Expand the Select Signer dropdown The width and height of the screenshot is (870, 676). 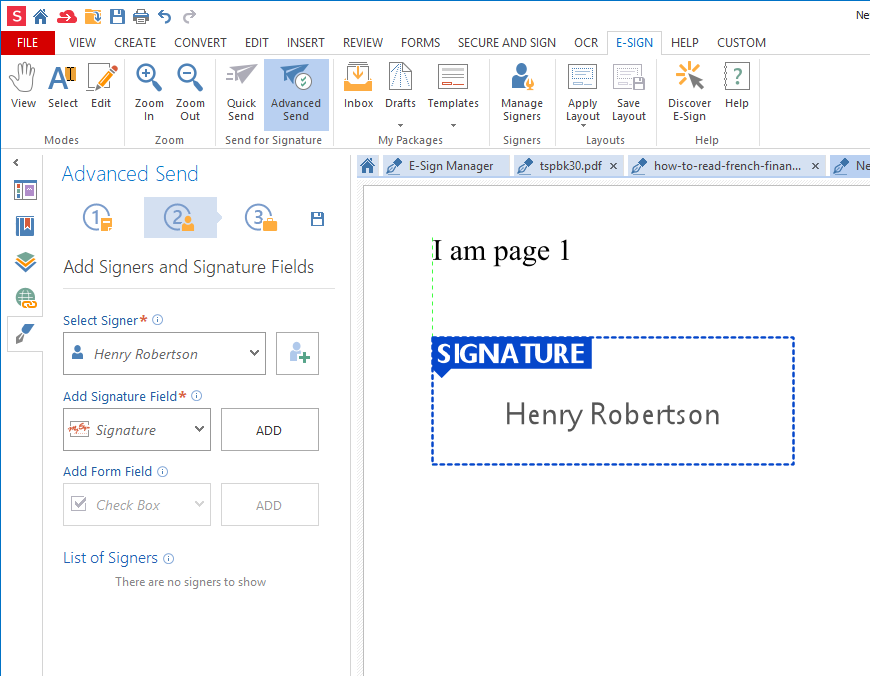click(254, 354)
